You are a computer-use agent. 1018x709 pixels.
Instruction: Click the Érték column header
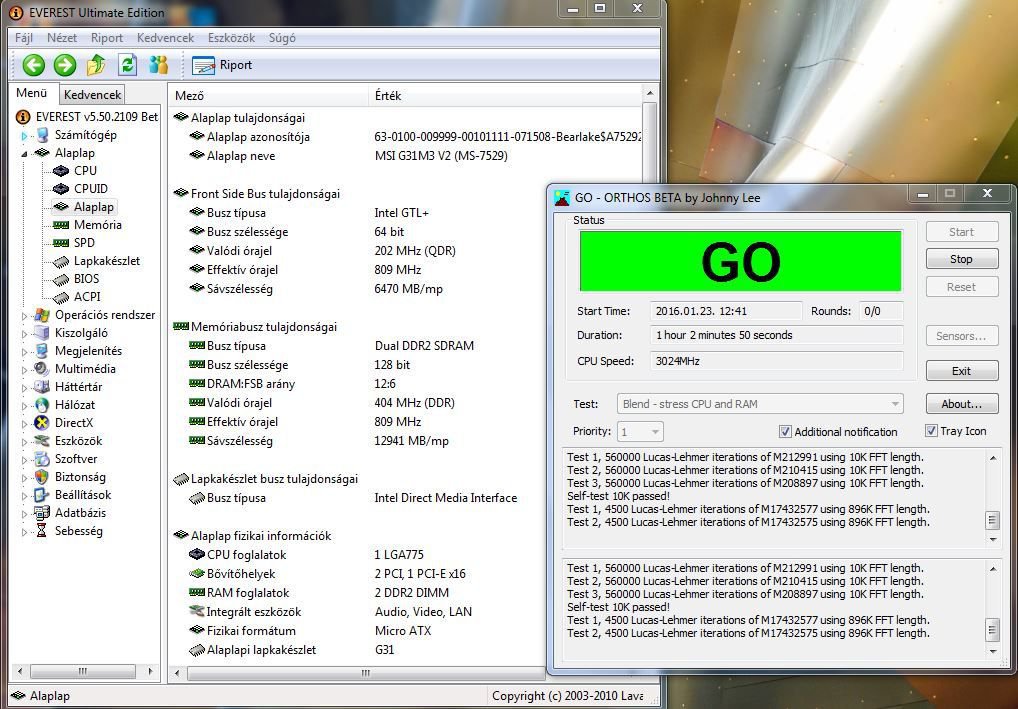coord(506,95)
